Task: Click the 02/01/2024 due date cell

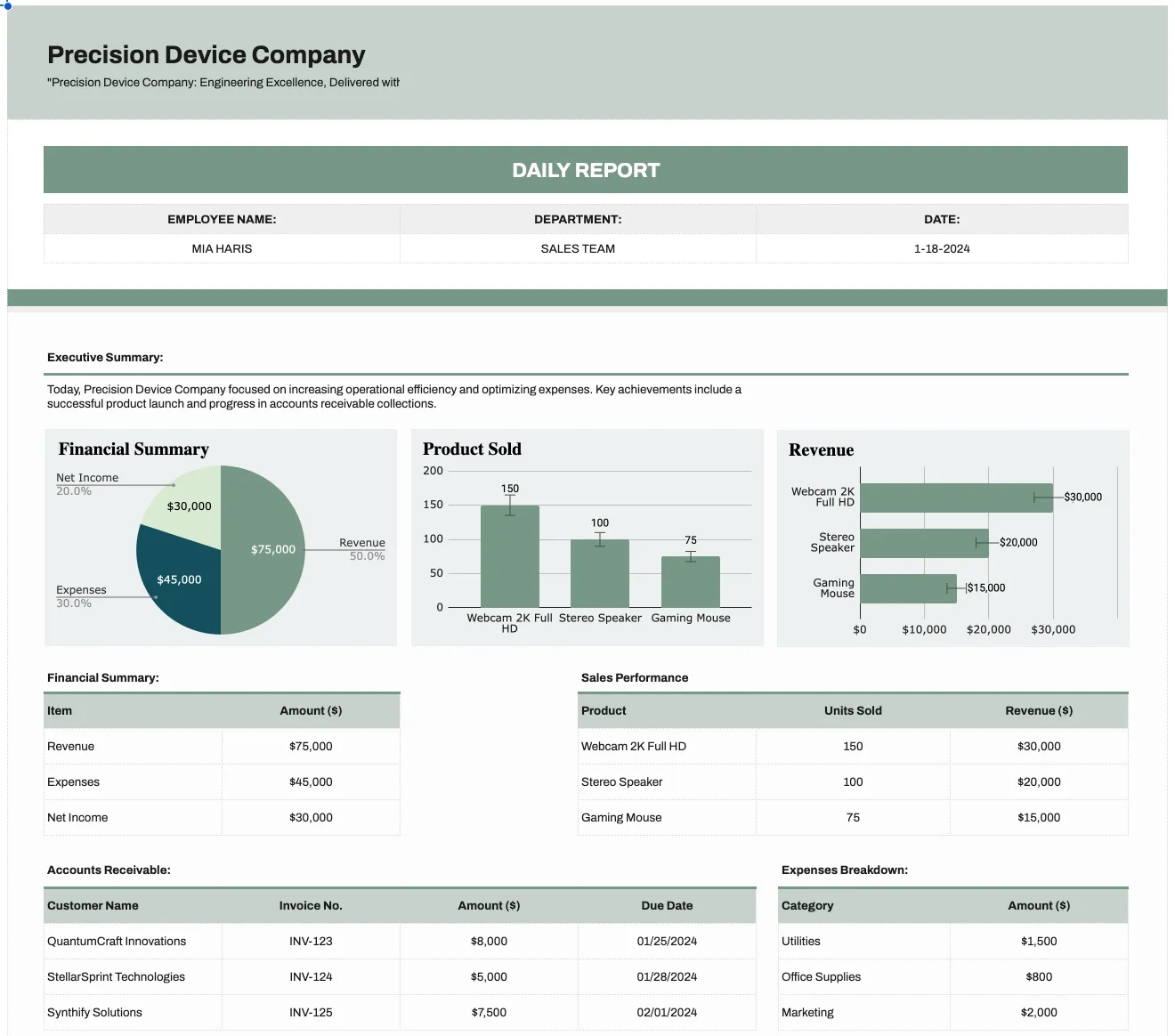Action: (667, 1012)
